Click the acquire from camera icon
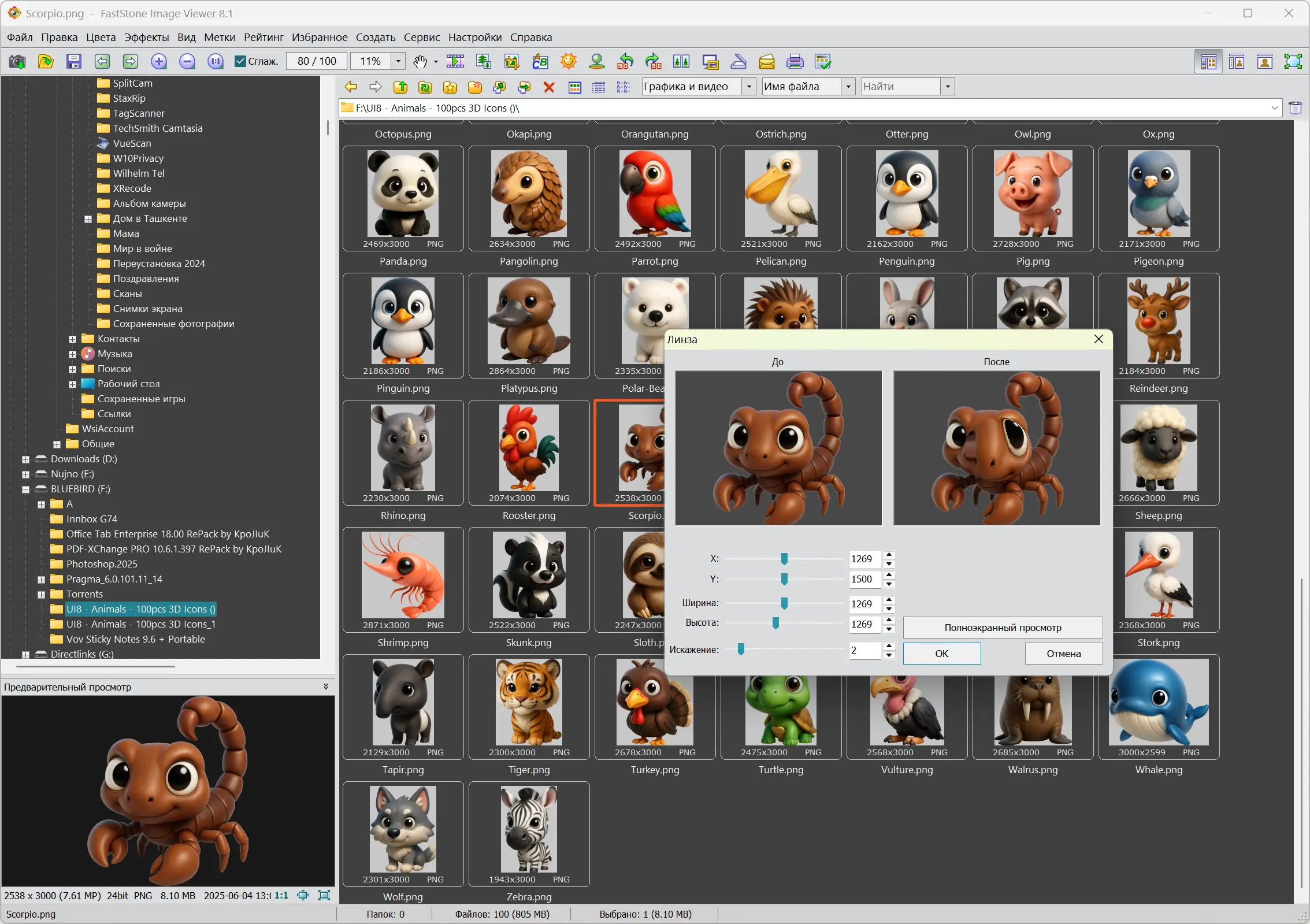The image size is (1310, 924). (17, 61)
